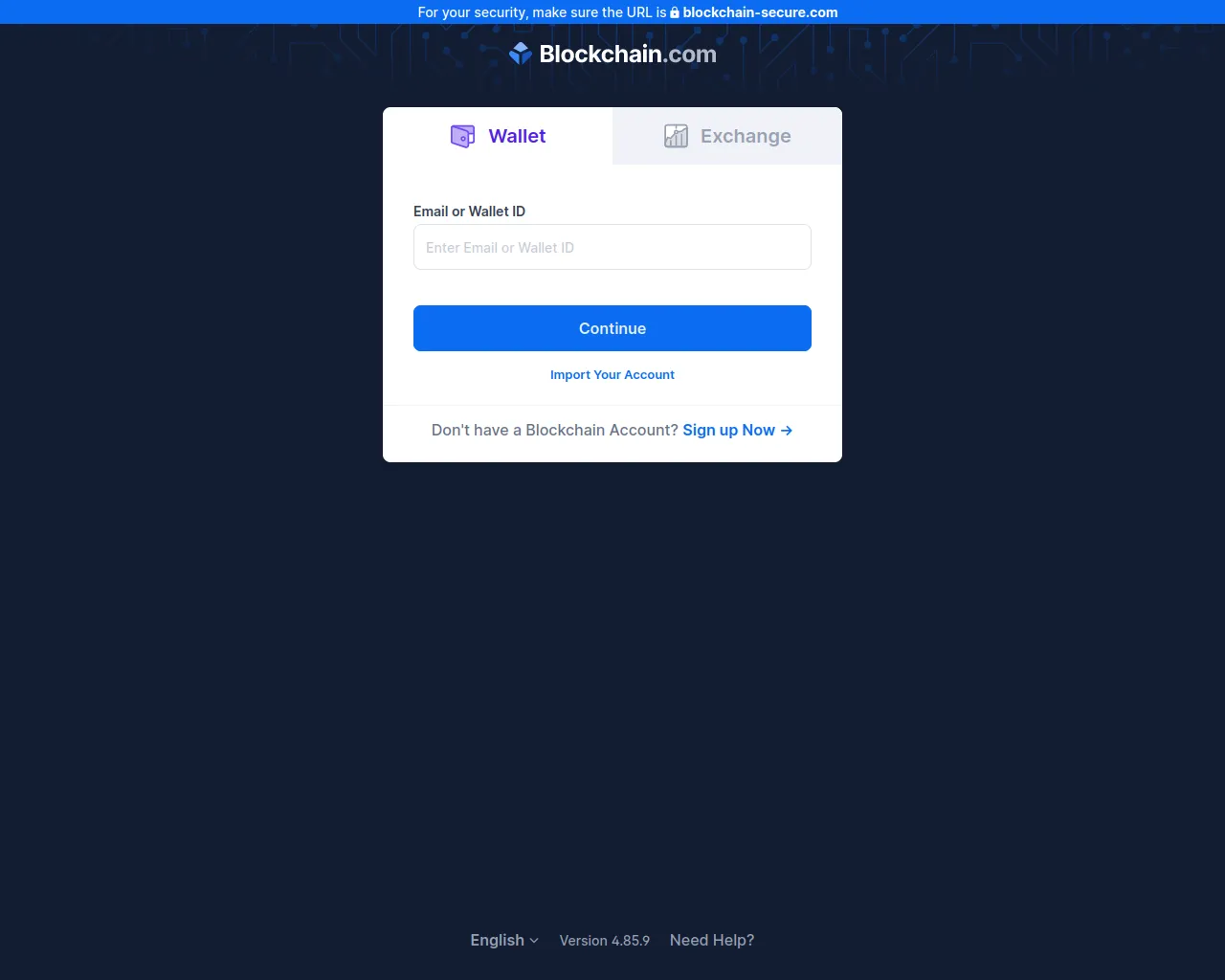Click the padlock icon in security banner
The image size is (1225, 980).
coord(675,12)
